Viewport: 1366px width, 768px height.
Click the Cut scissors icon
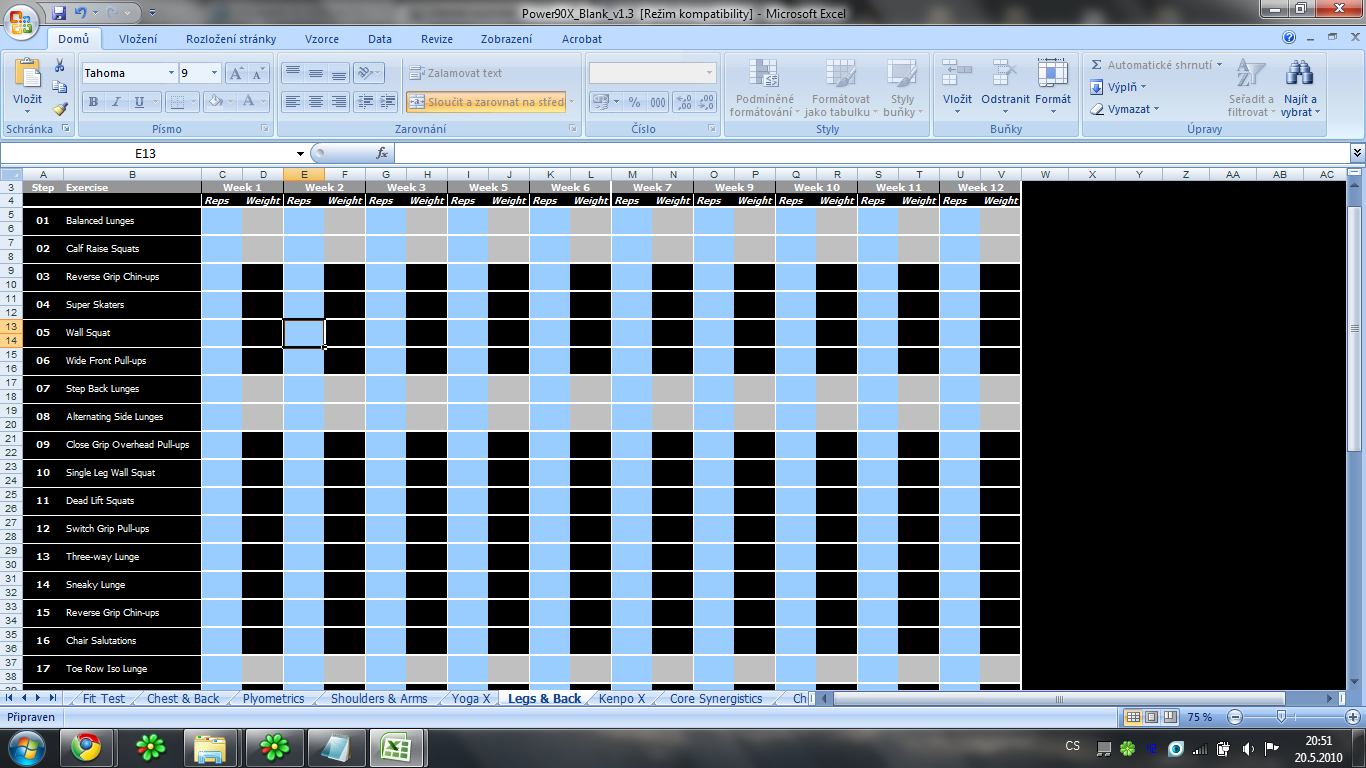coord(60,66)
